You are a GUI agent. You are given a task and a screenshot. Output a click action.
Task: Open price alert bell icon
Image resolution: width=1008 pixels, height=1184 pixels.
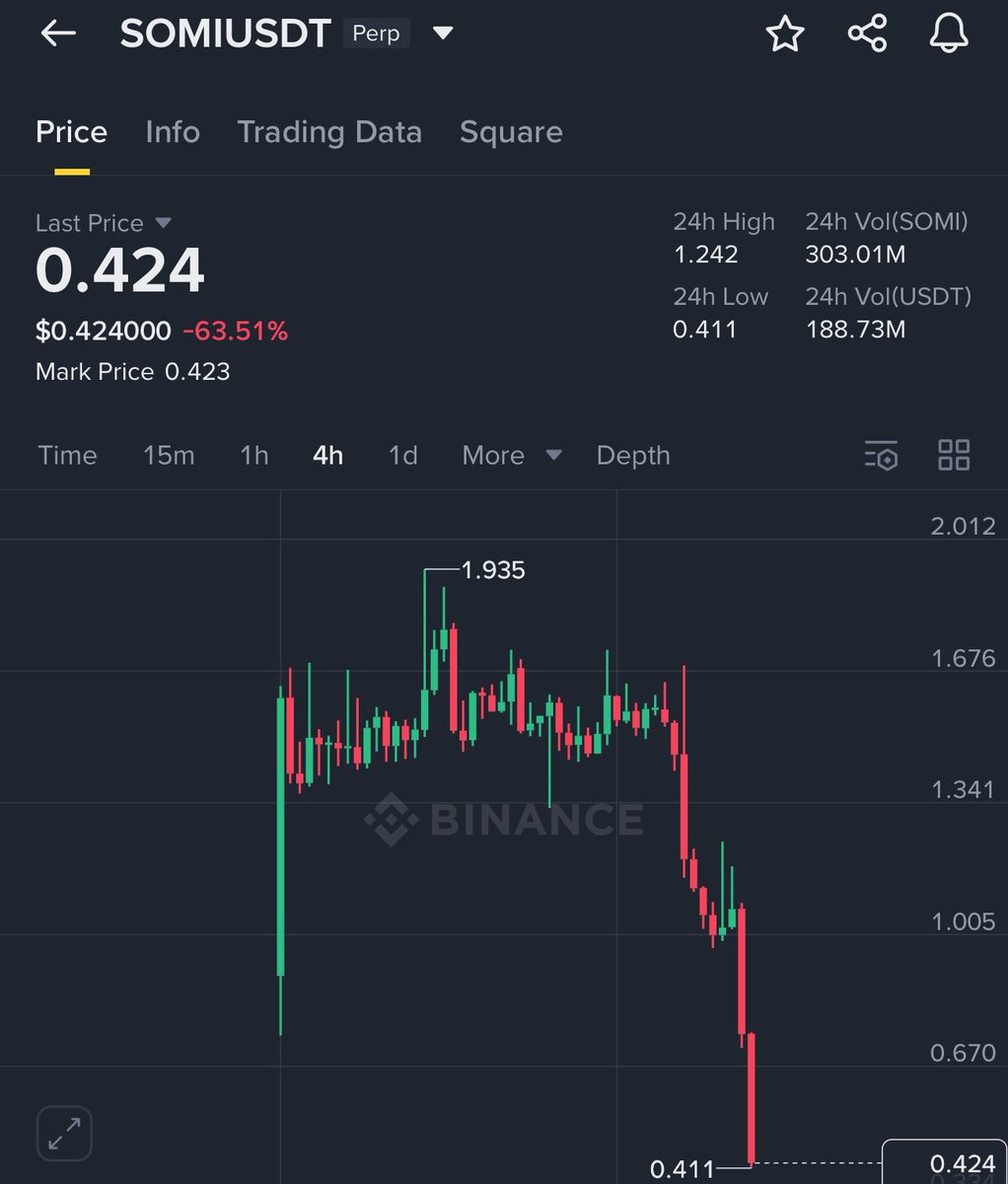pyautogui.click(x=949, y=34)
